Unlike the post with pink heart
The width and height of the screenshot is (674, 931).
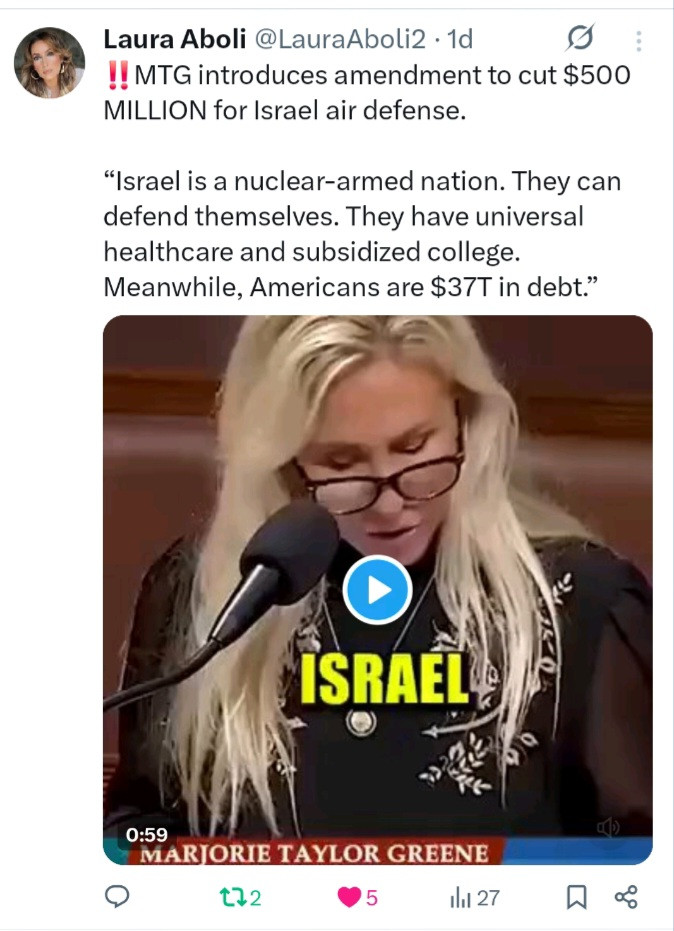coord(349,897)
